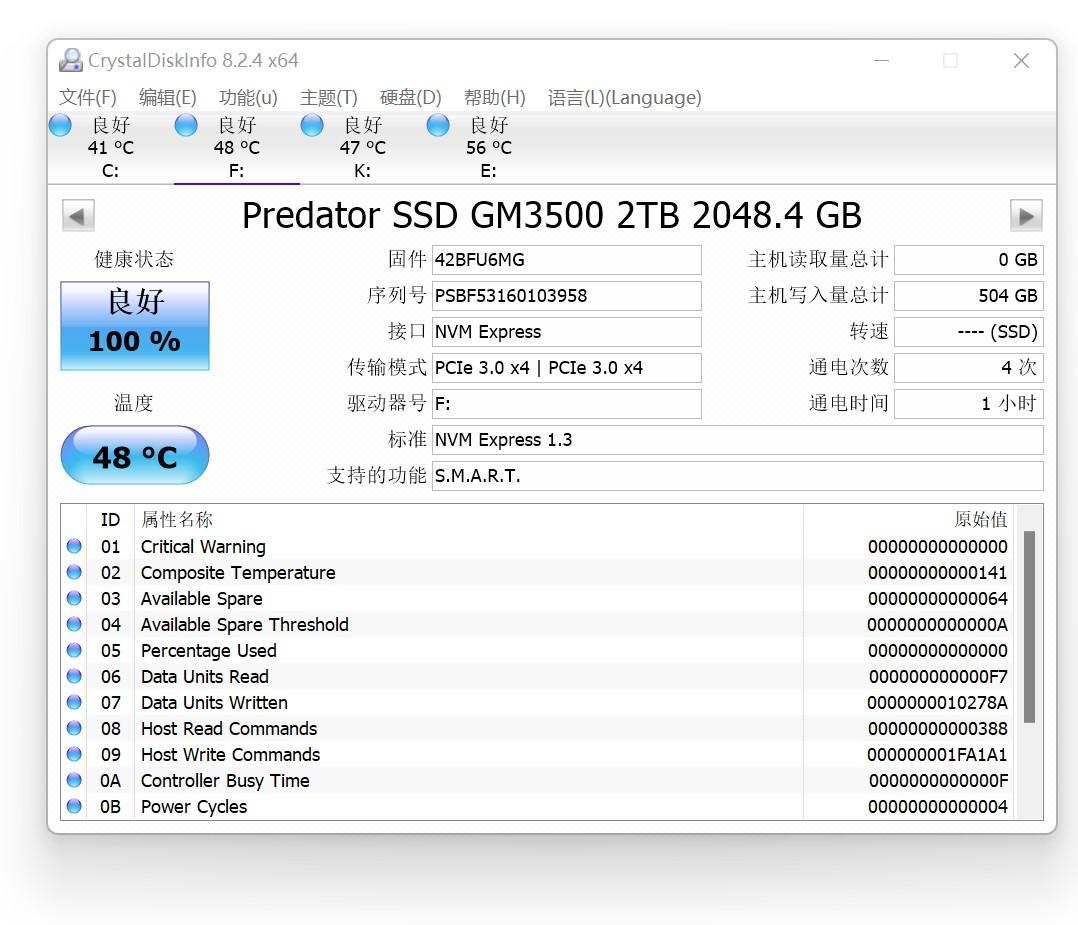Switch to the E: drive tab
The height and width of the screenshot is (925, 1078).
(x=488, y=148)
